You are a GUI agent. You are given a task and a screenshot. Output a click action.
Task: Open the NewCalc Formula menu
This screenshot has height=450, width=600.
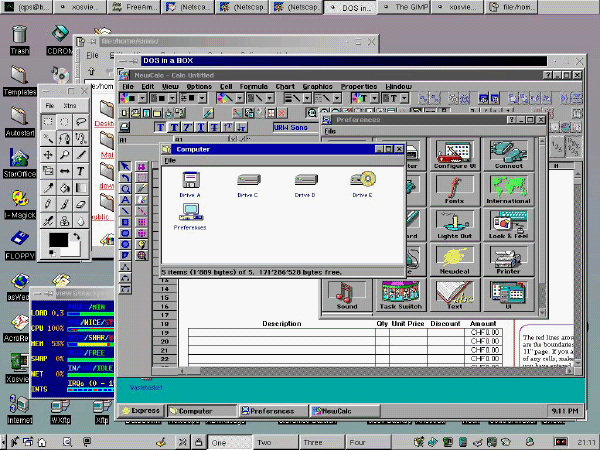[253, 86]
